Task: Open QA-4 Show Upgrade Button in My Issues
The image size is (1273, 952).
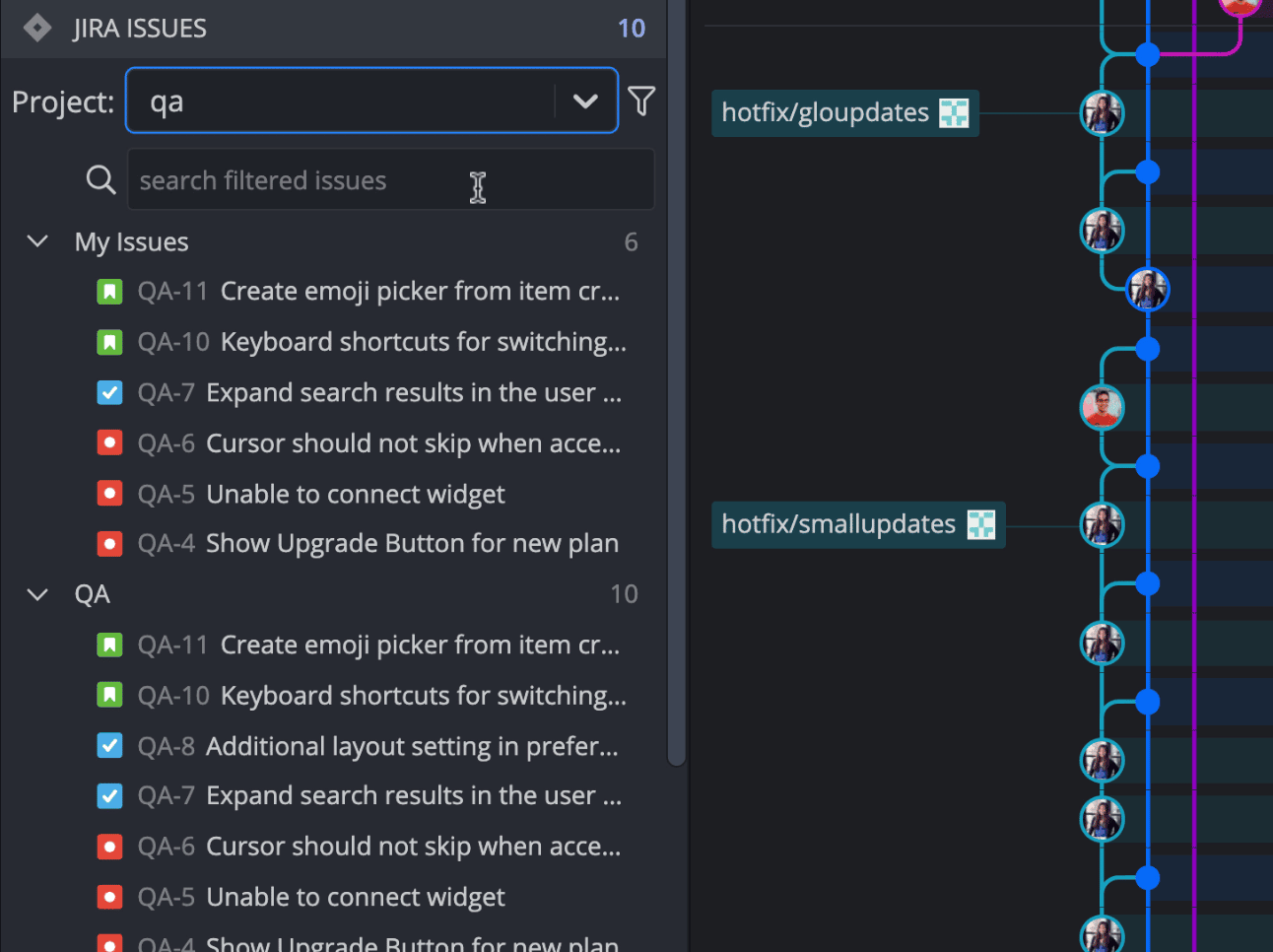Action: coord(411,544)
